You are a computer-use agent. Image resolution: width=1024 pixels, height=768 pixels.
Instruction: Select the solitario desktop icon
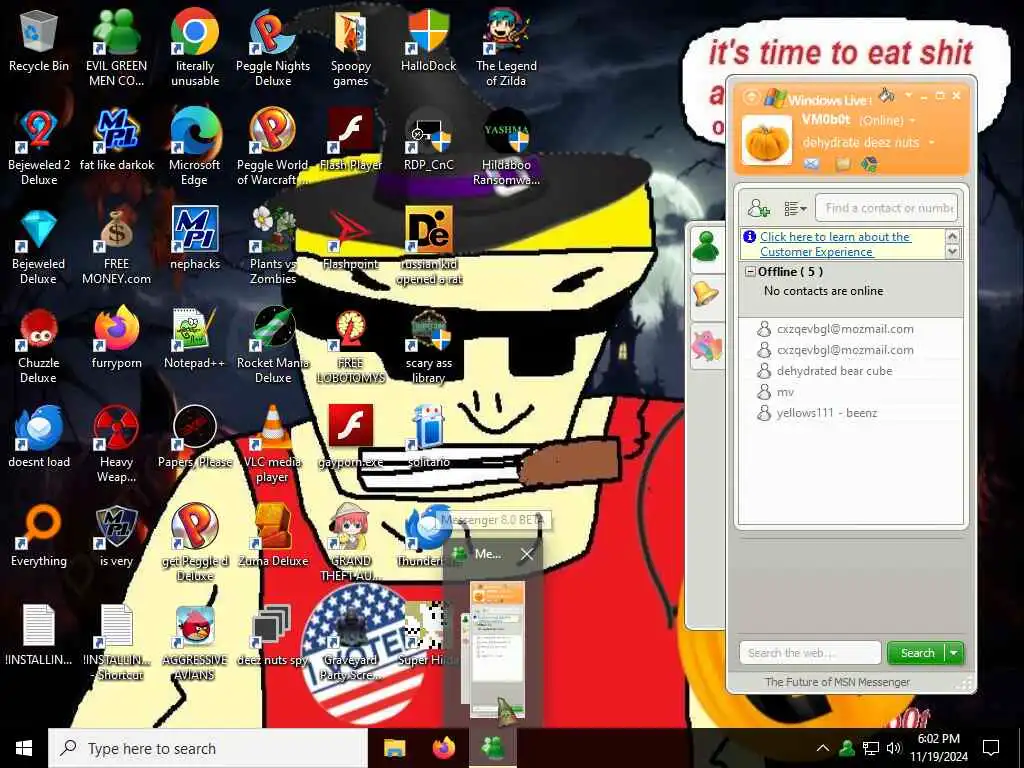pyautogui.click(x=428, y=438)
